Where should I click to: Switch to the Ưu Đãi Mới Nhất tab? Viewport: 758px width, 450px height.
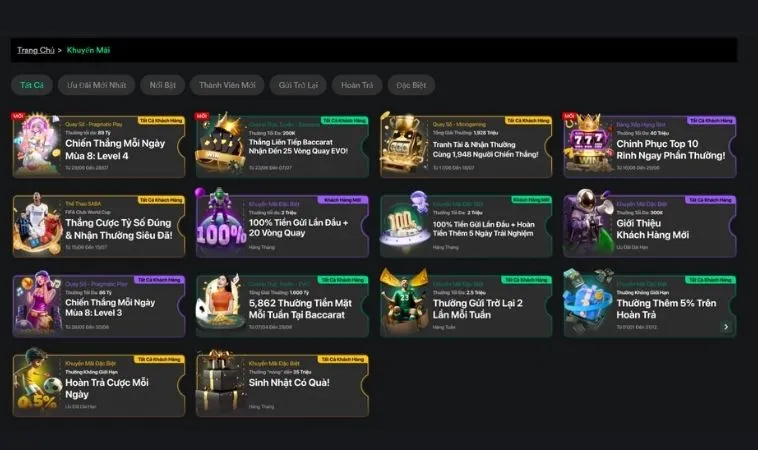pyautogui.click(x=97, y=85)
